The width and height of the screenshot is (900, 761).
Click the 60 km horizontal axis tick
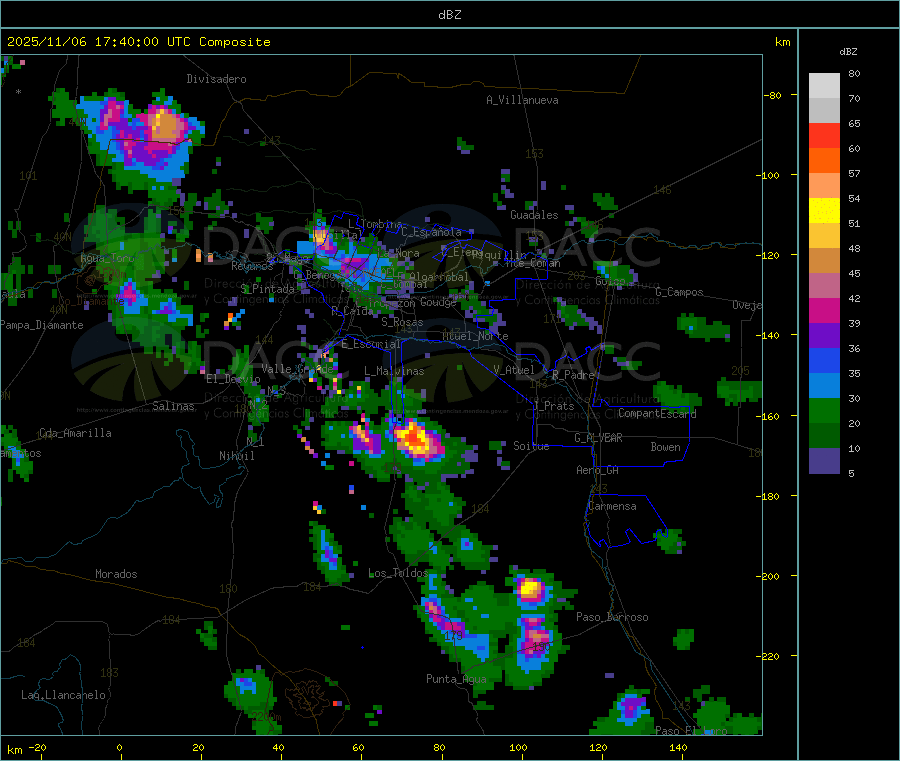[x=359, y=747]
